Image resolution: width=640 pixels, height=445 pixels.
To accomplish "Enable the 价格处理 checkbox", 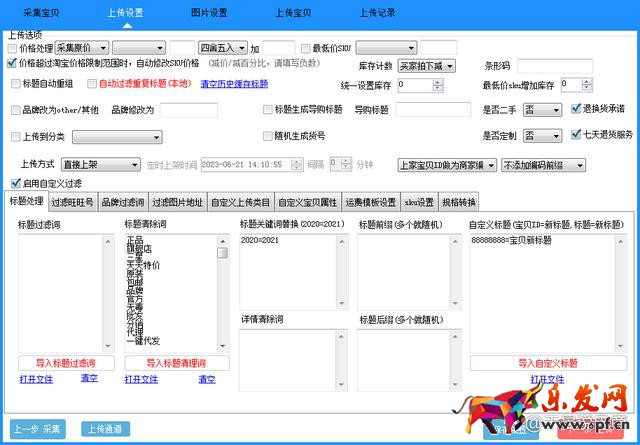I will [12, 47].
